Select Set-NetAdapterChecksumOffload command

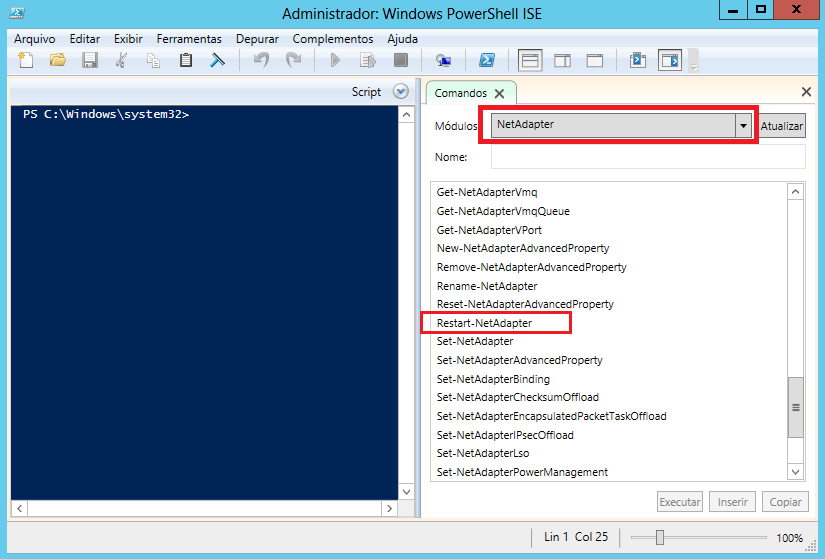pyautogui.click(x=518, y=397)
